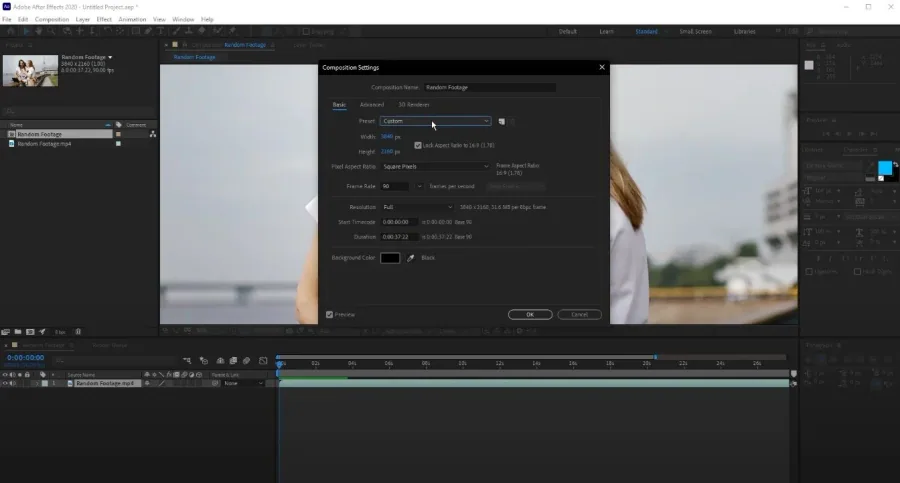Select the Brush tool in toolbar
The width and height of the screenshot is (900, 483).
click(176, 31)
